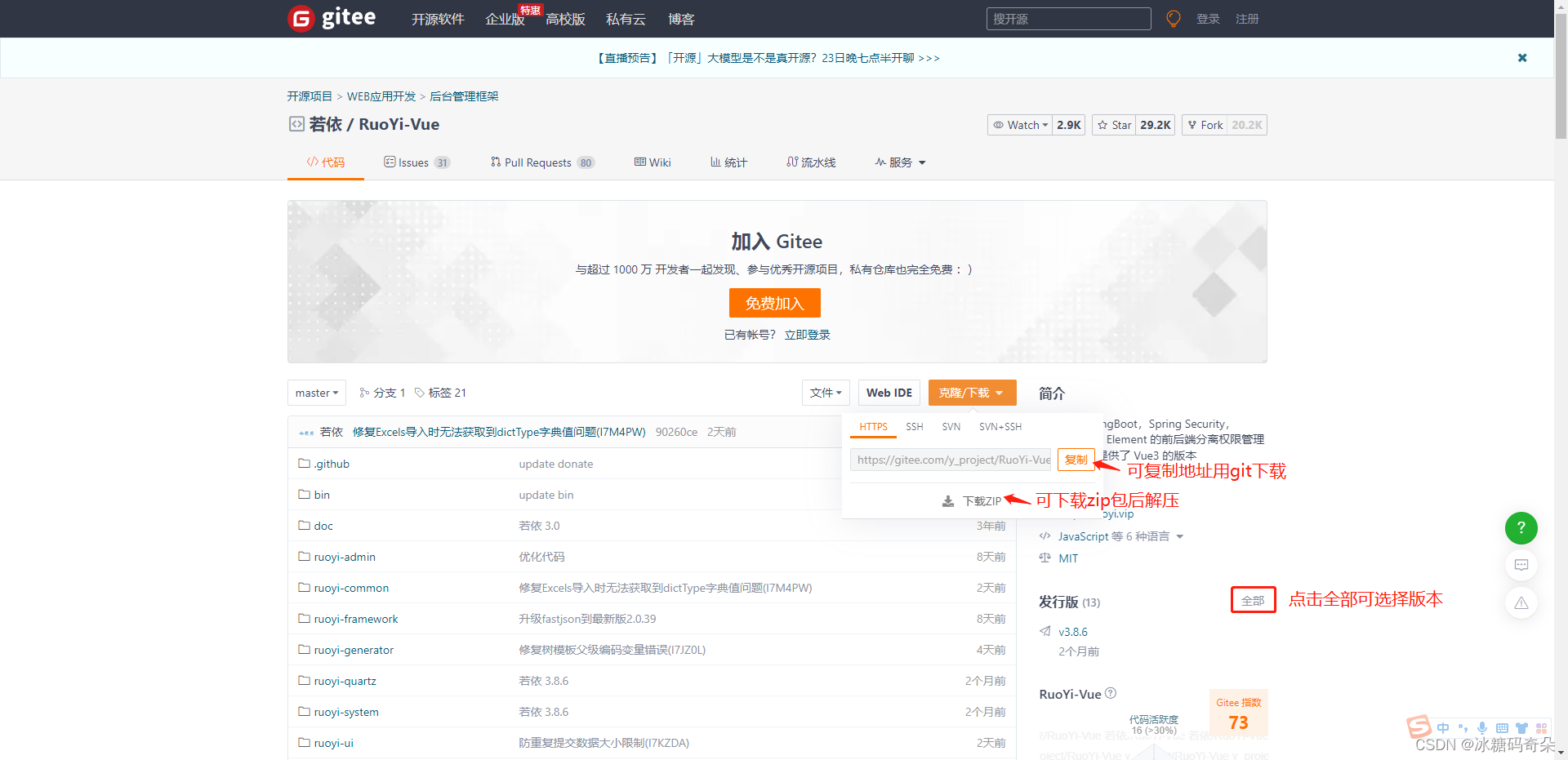
Task: Click the 开源软件 menu item
Action: coord(438,19)
